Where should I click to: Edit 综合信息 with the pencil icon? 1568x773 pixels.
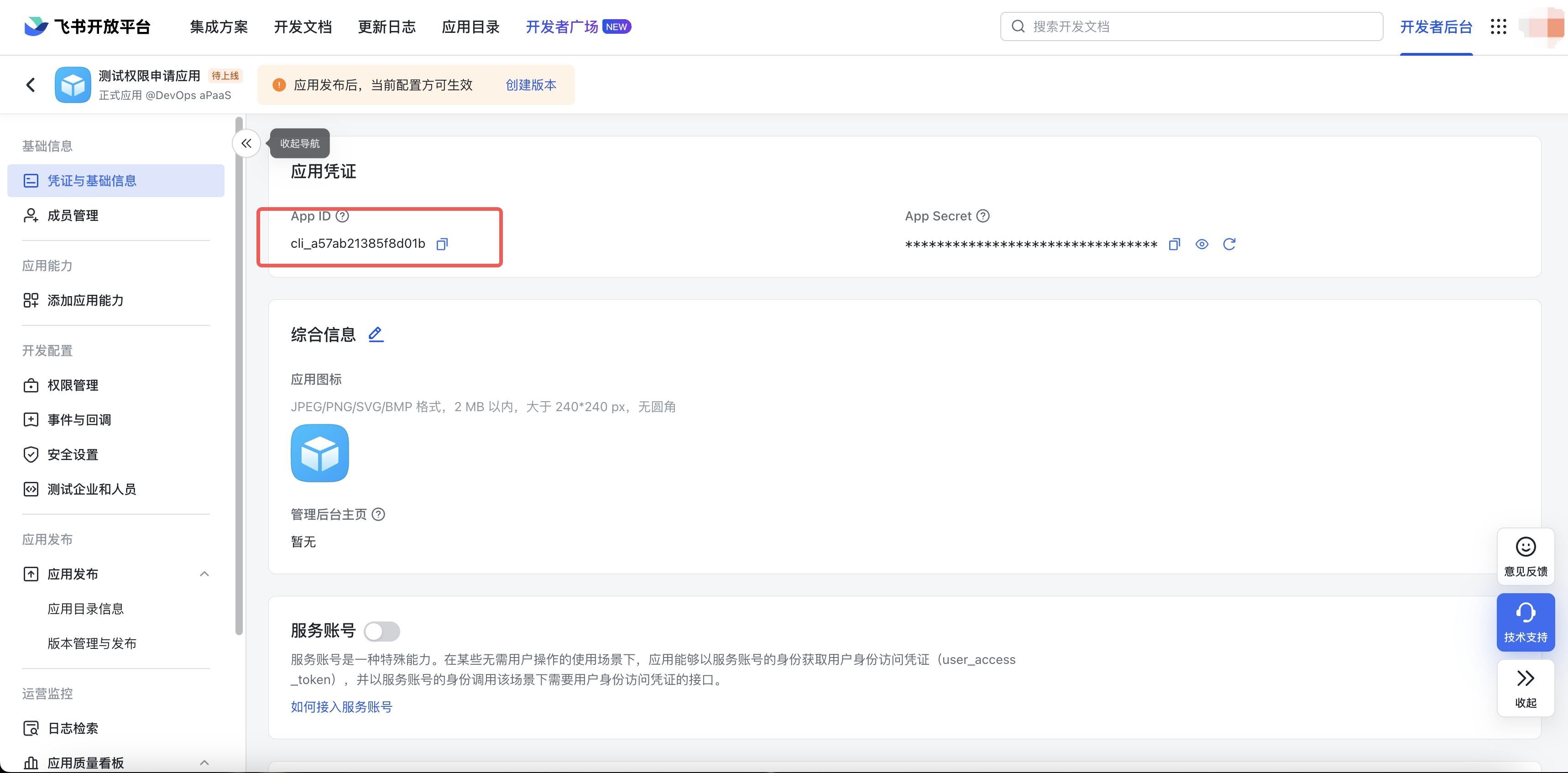[376, 334]
